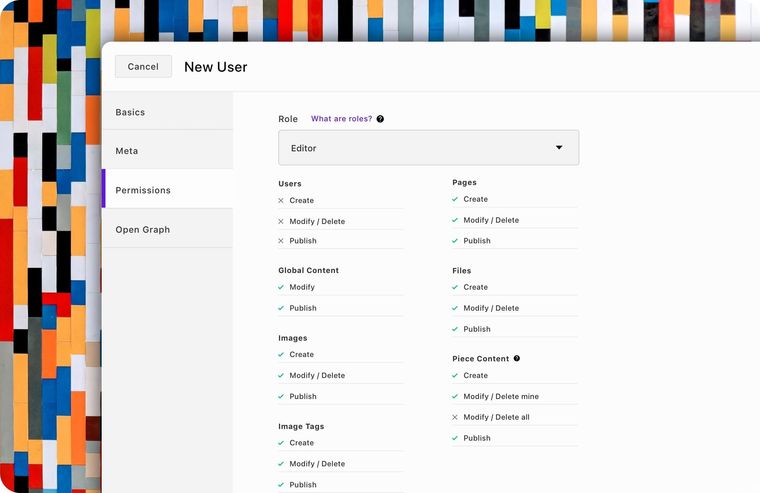Click the 'Create' text under Users

pos(301,200)
